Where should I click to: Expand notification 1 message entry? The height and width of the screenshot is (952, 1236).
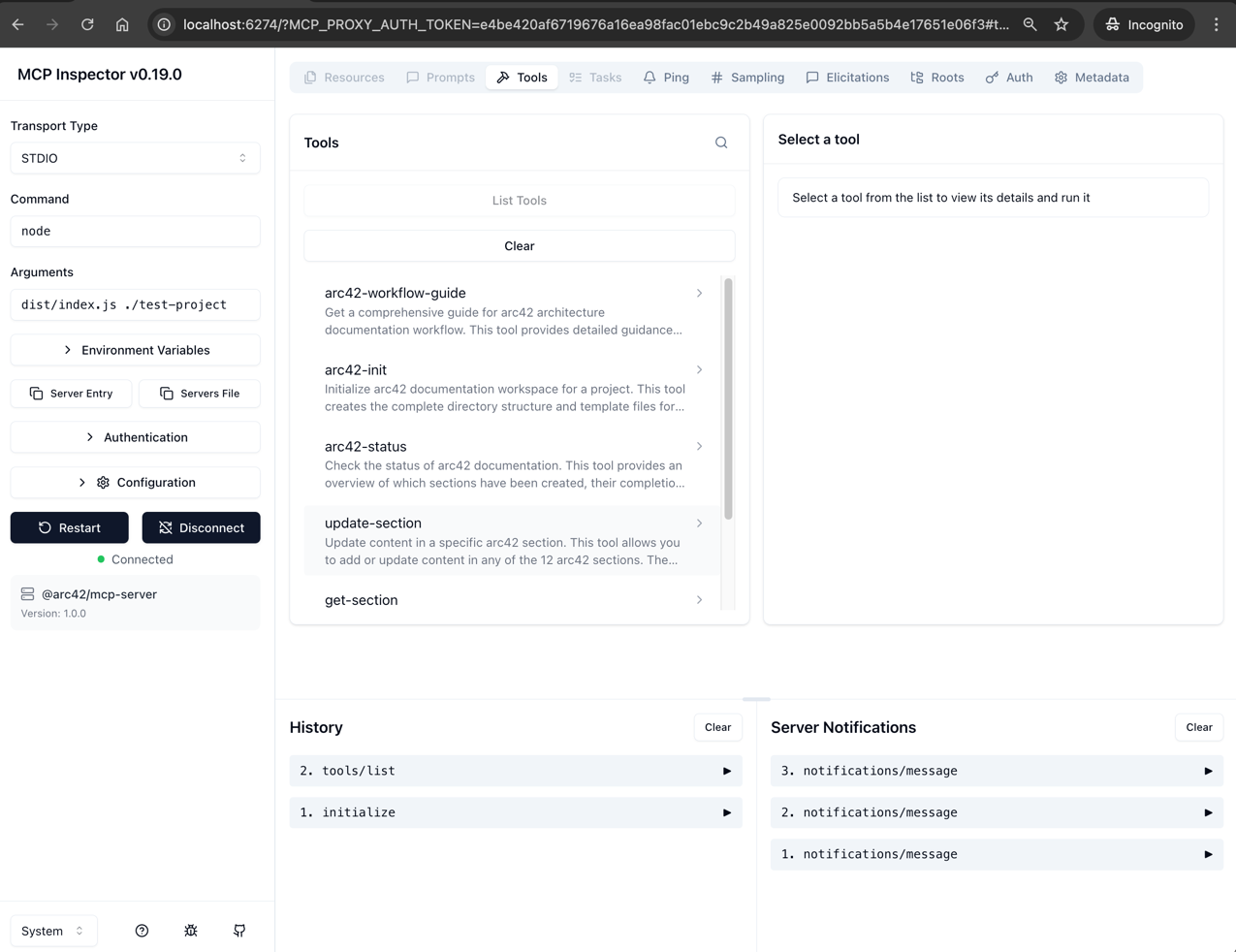(997, 854)
